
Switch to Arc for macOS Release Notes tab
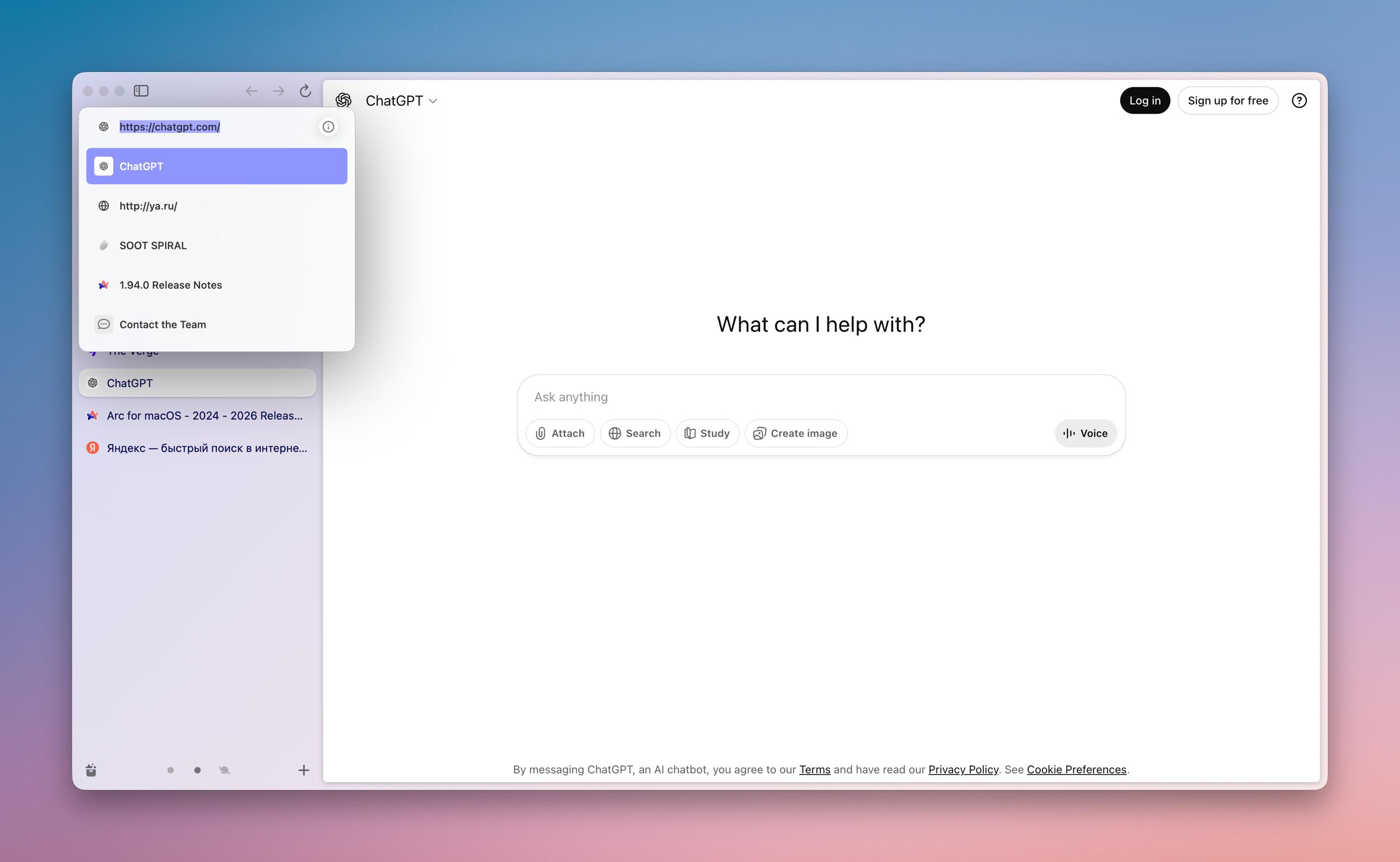tap(197, 415)
